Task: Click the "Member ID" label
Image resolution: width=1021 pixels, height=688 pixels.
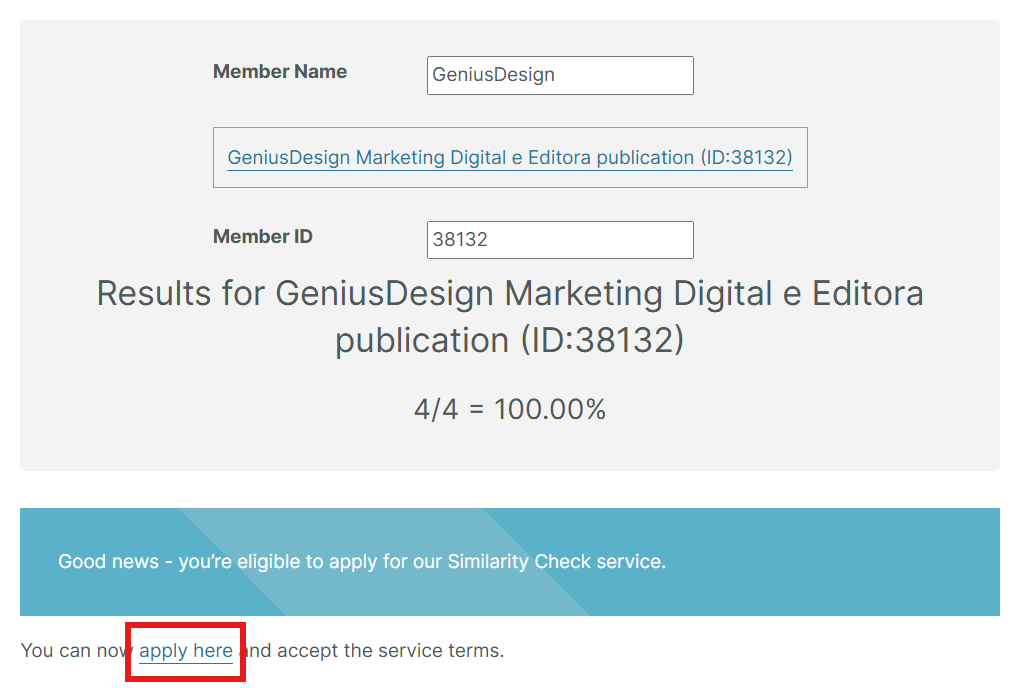Action: coord(263,237)
